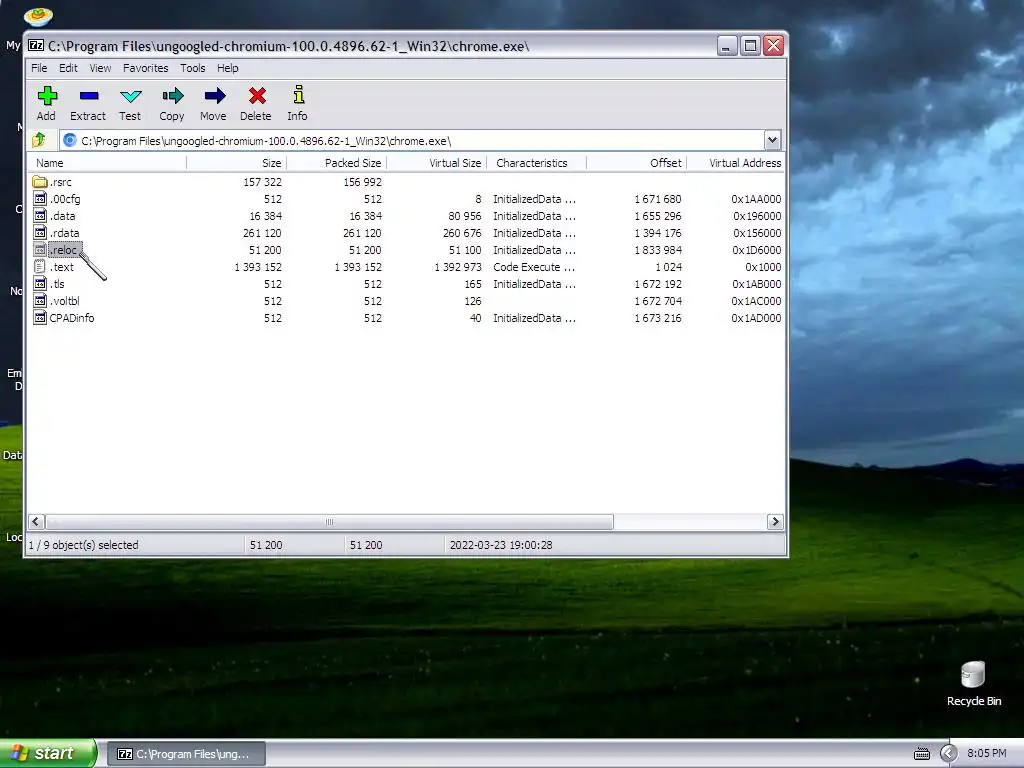
Task: Click the red Delete icon
Action: tap(257, 96)
